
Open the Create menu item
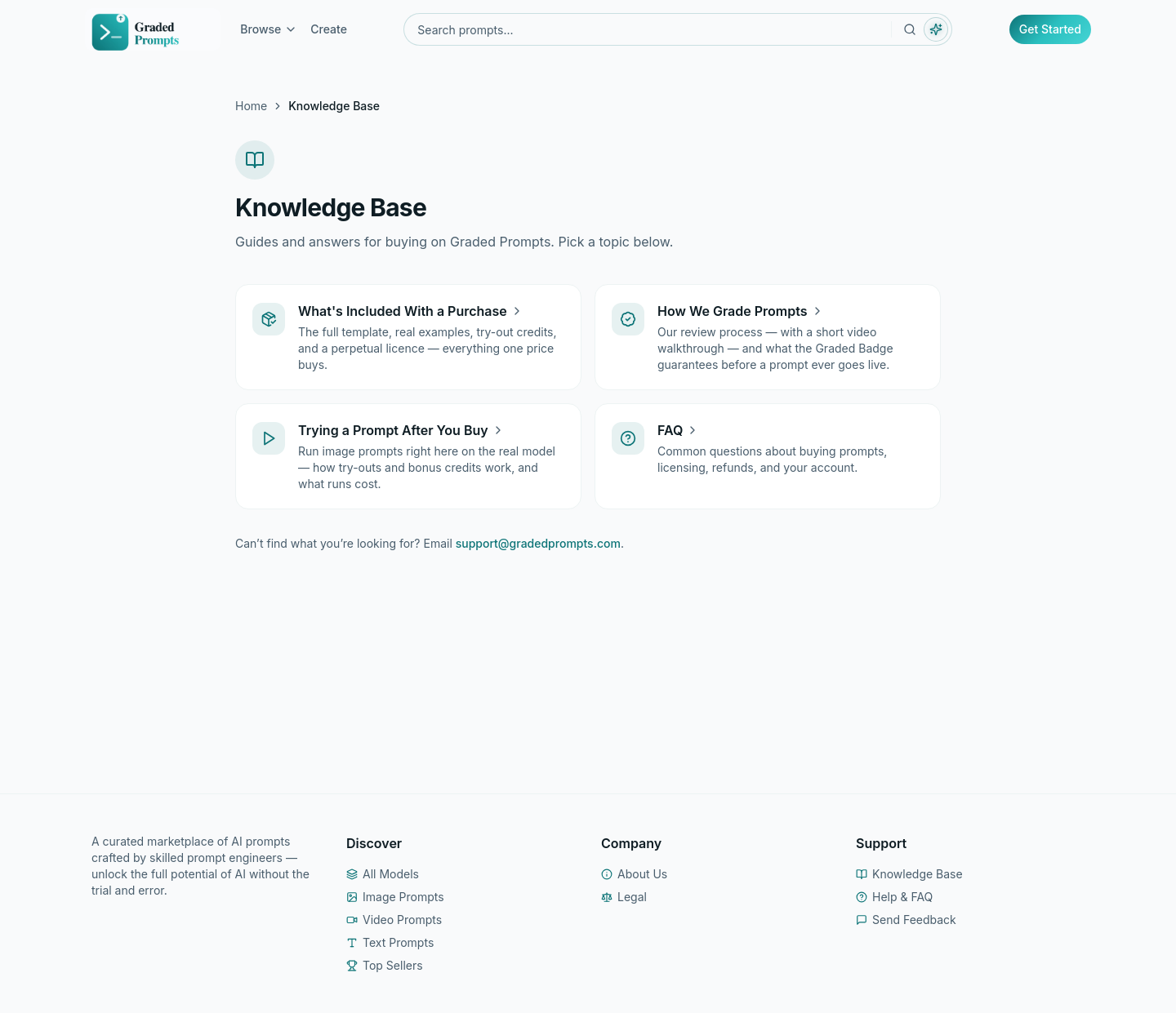tap(328, 29)
